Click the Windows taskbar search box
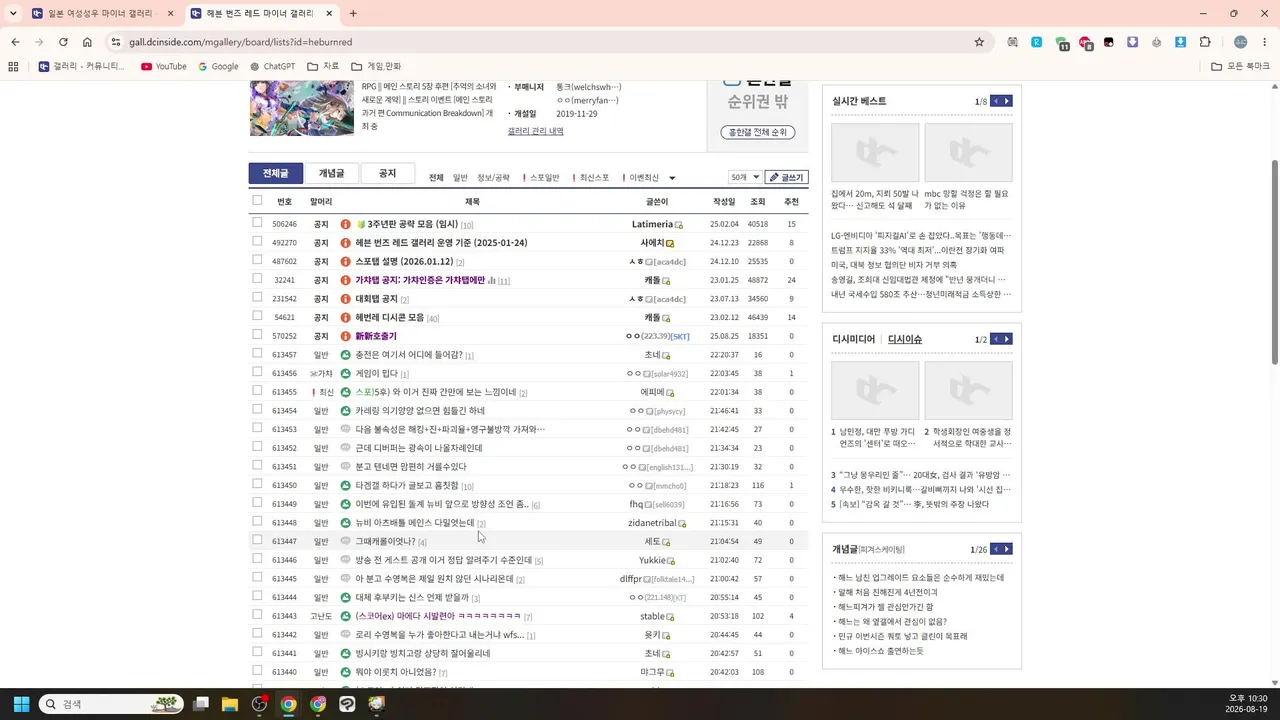The width and height of the screenshot is (1280, 720). click(x=112, y=704)
